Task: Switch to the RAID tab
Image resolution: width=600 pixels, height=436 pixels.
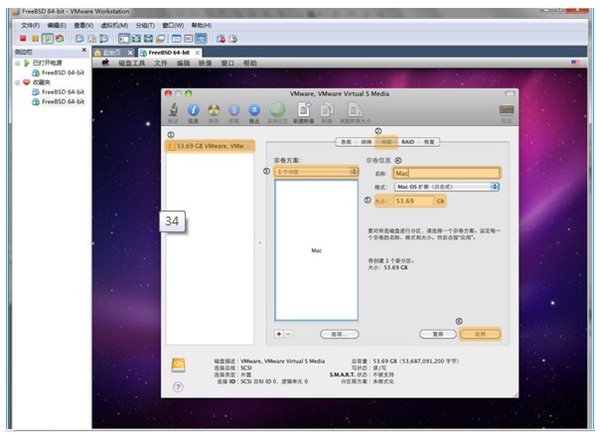Action: click(x=408, y=141)
